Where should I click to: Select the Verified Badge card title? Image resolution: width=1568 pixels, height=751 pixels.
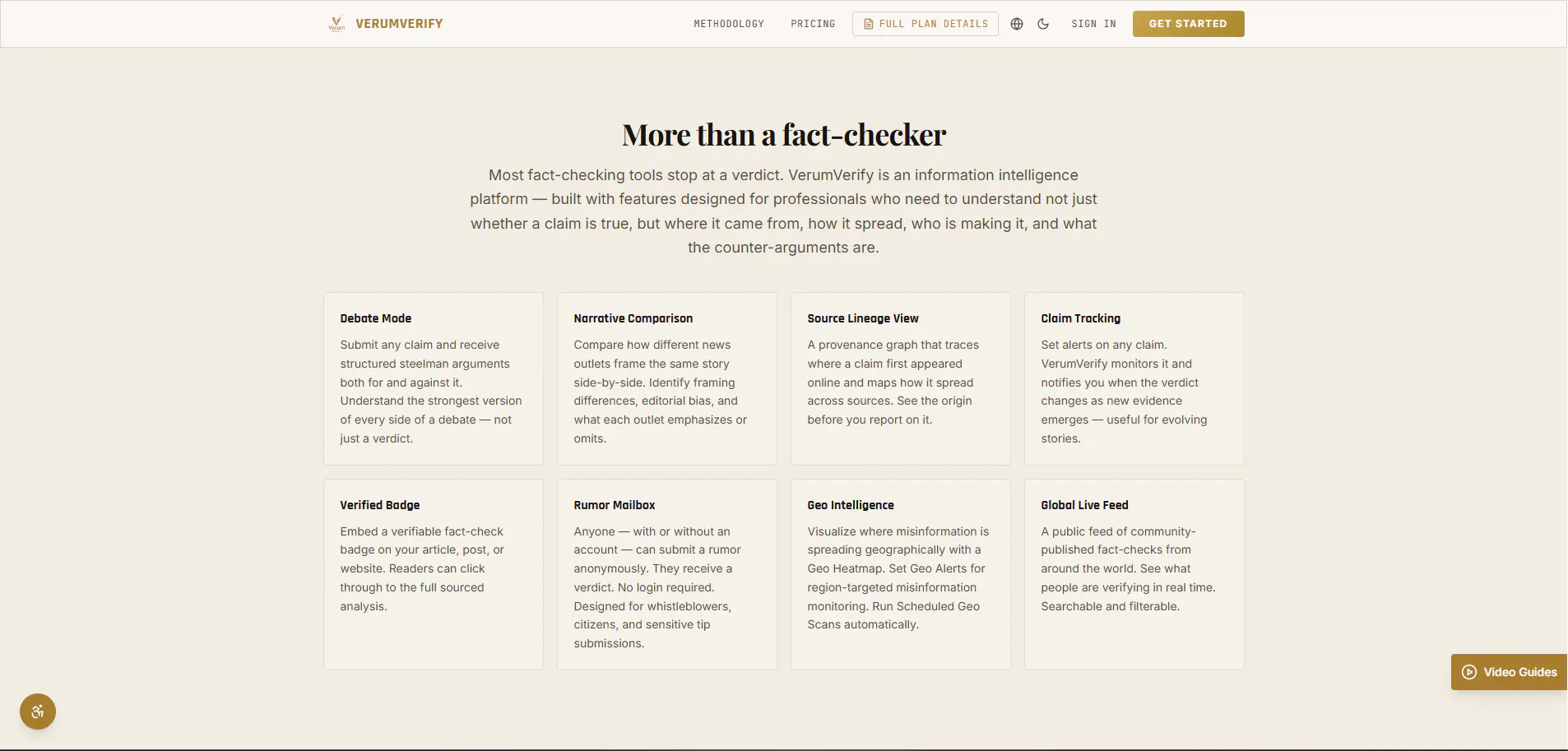tap(380, 505)
